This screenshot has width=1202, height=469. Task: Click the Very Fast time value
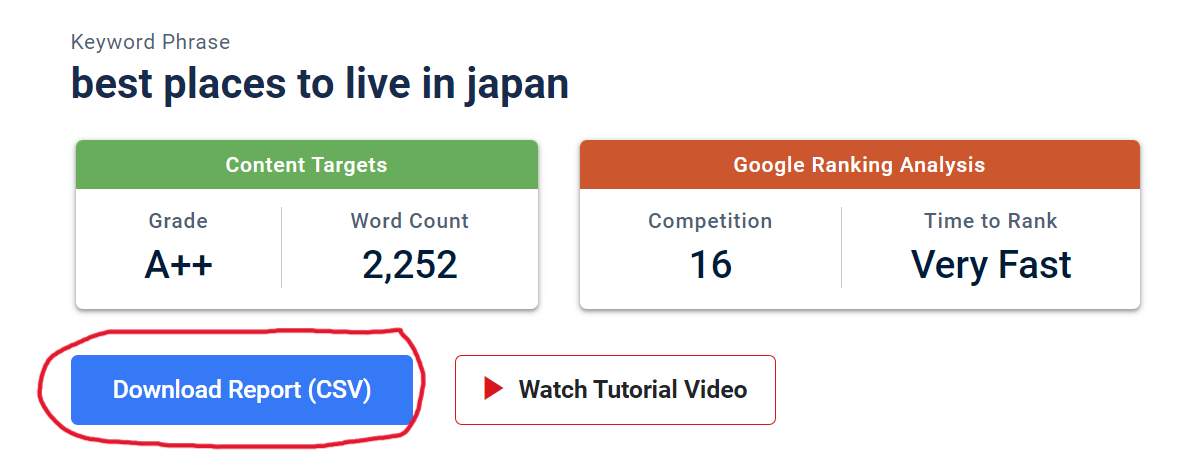point(991,265)
